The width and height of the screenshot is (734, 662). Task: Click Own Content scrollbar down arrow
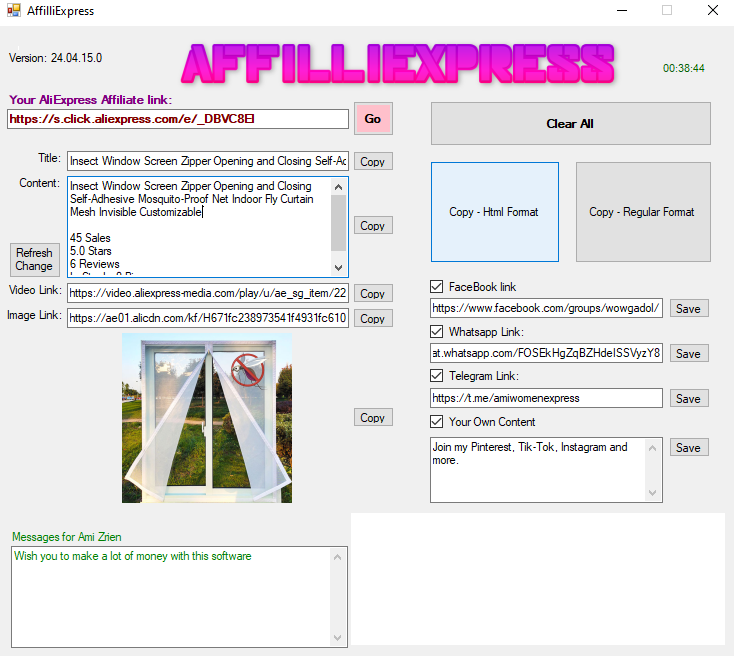pos(653,493)
